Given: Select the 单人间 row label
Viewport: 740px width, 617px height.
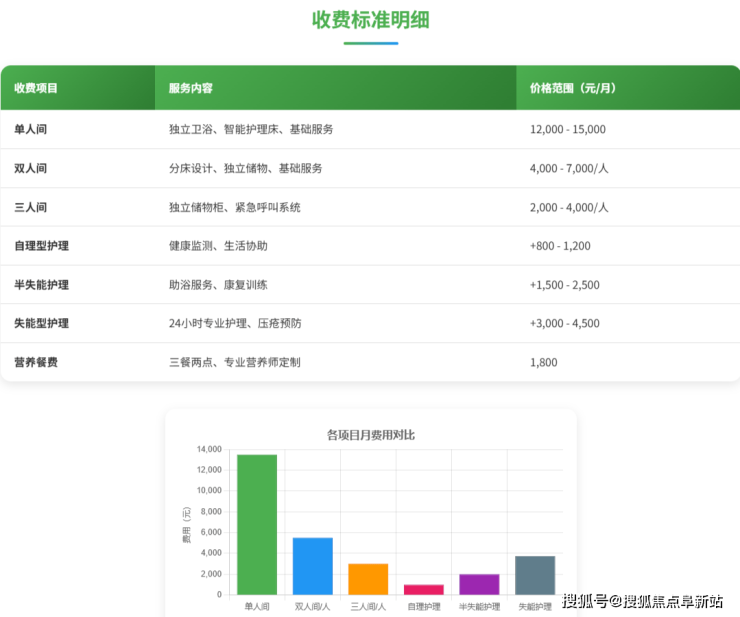Looking at the screenshot, I should (x=31, y=129).
